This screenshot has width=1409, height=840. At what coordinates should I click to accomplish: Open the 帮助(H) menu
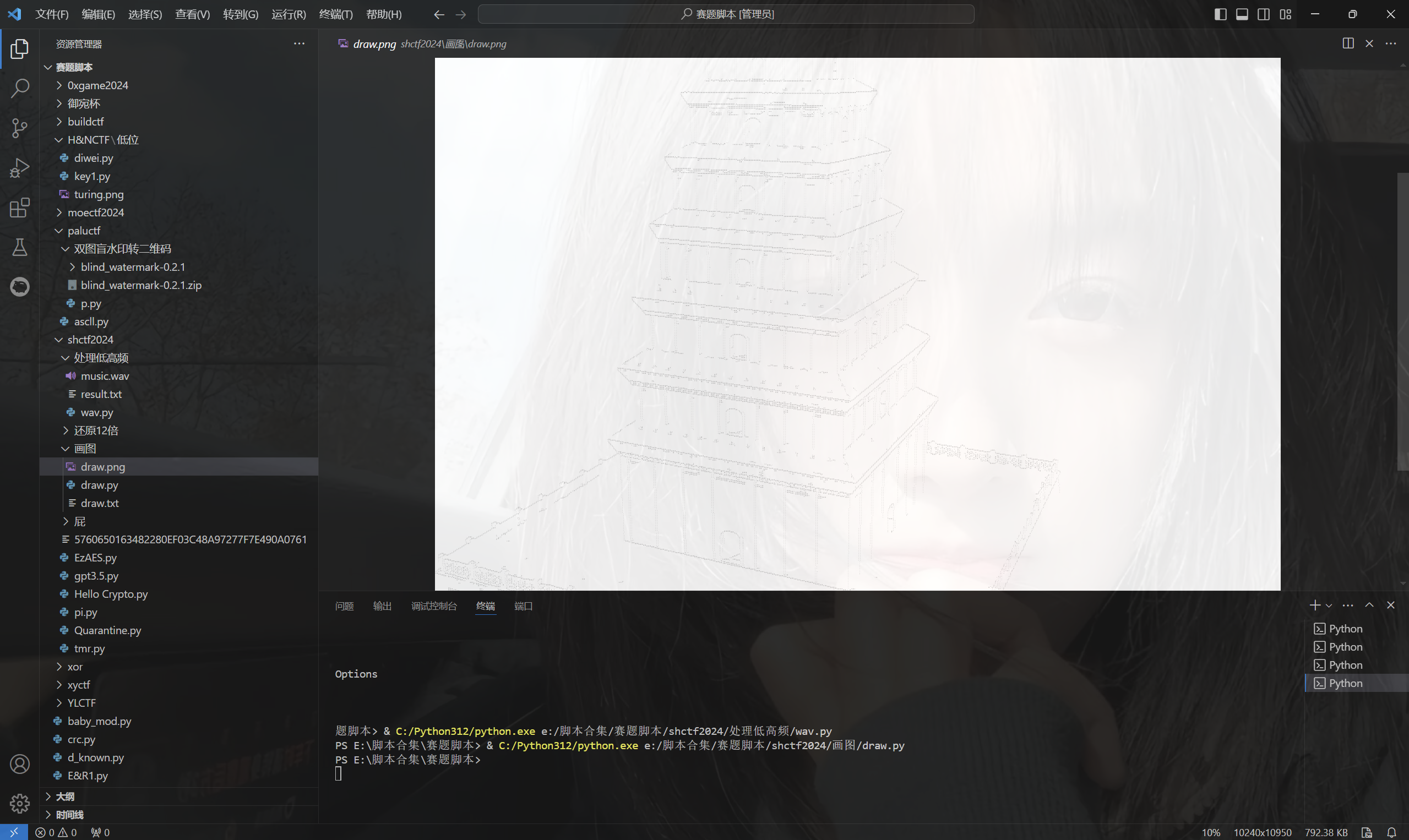(384, 14)
